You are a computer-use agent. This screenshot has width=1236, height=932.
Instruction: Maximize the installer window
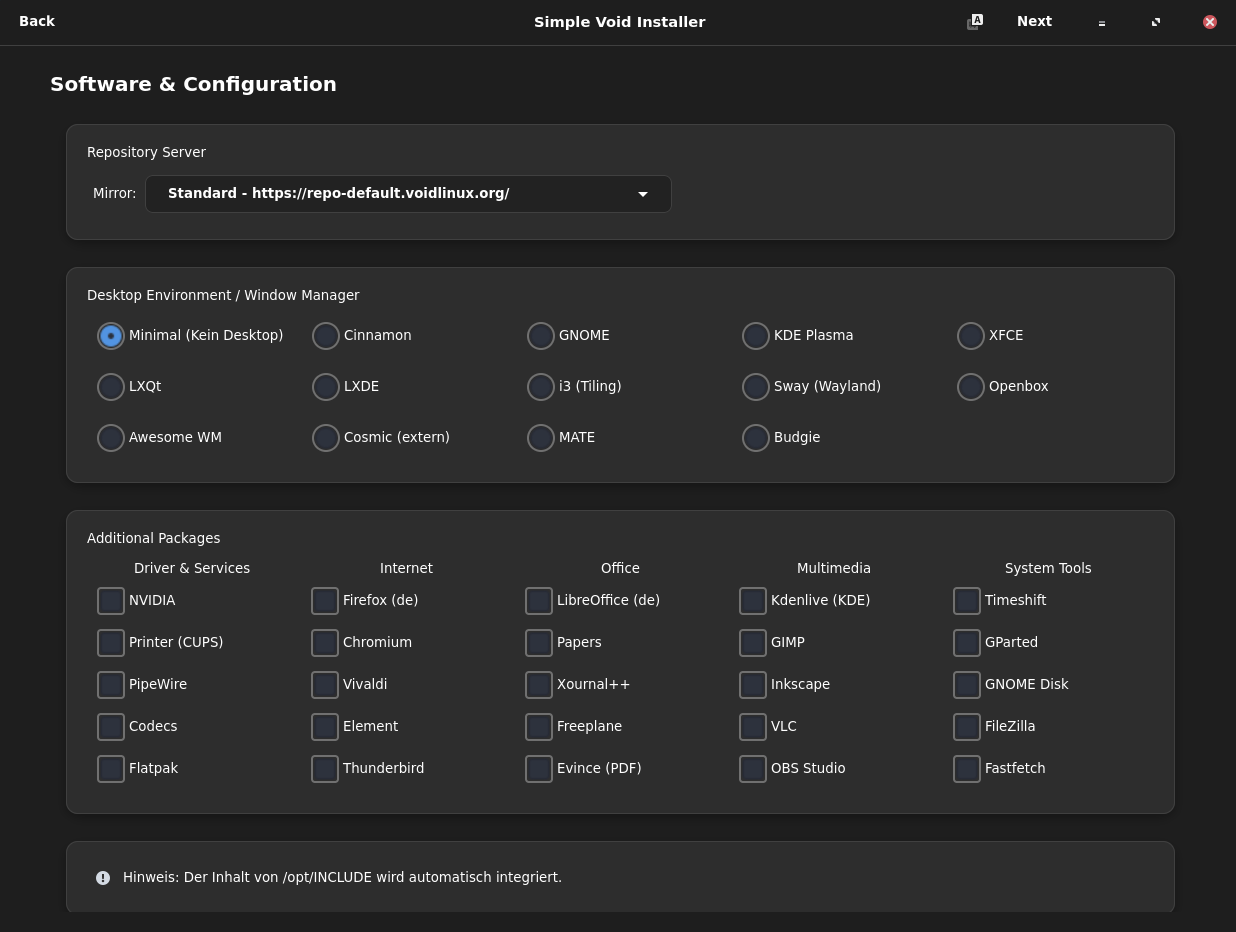(1156, 22)
